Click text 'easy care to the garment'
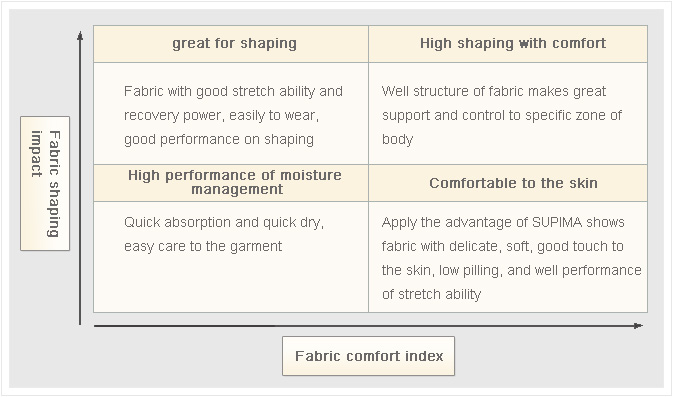The image size is (673, 397). (203, 246)
